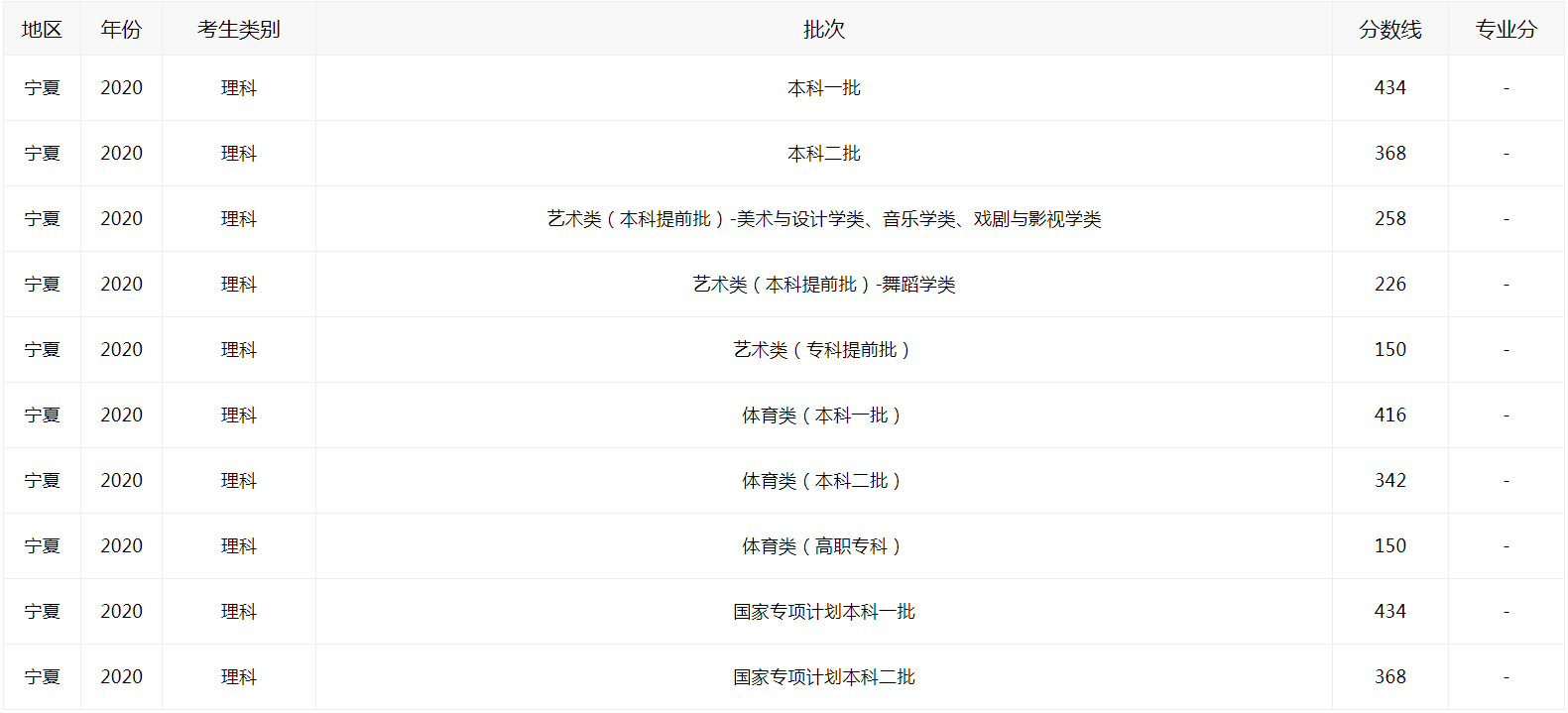The height and width of the screenshot is (713, 1568).
Task: Select the 美术与设计学类 arts batch cell
Action: click(823, 219)
